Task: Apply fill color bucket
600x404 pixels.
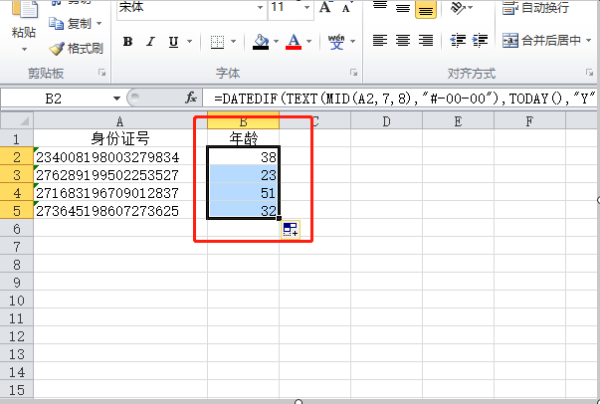Action: point(261,42)
